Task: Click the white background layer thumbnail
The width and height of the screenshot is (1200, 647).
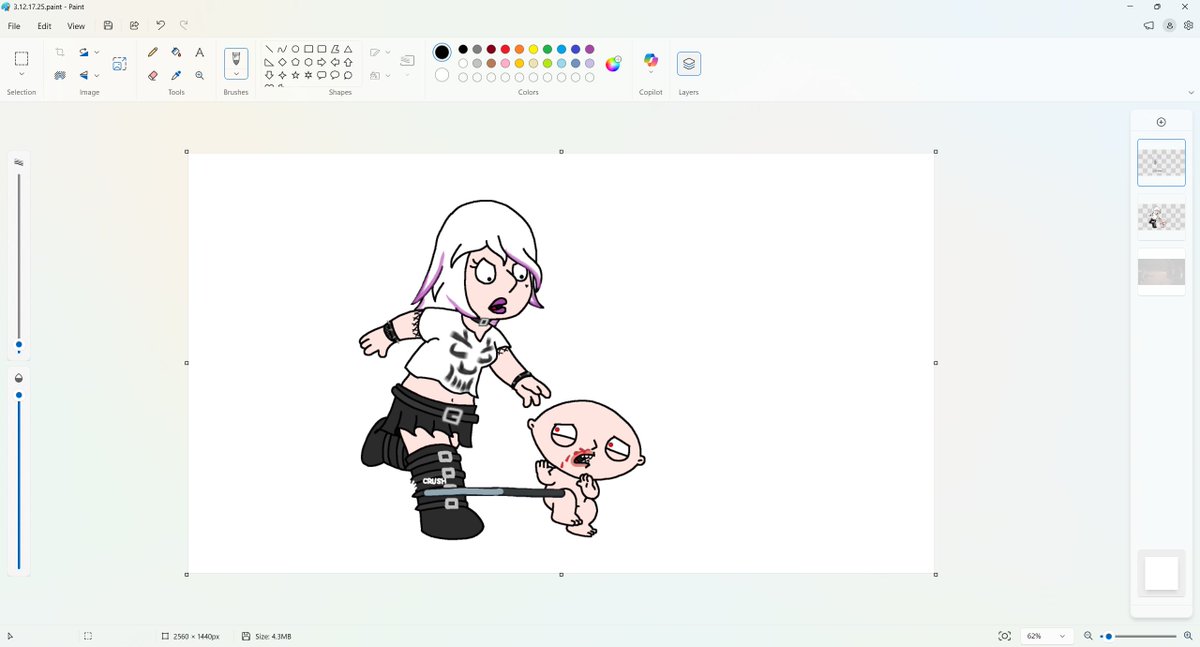Action: (1161, 573)
